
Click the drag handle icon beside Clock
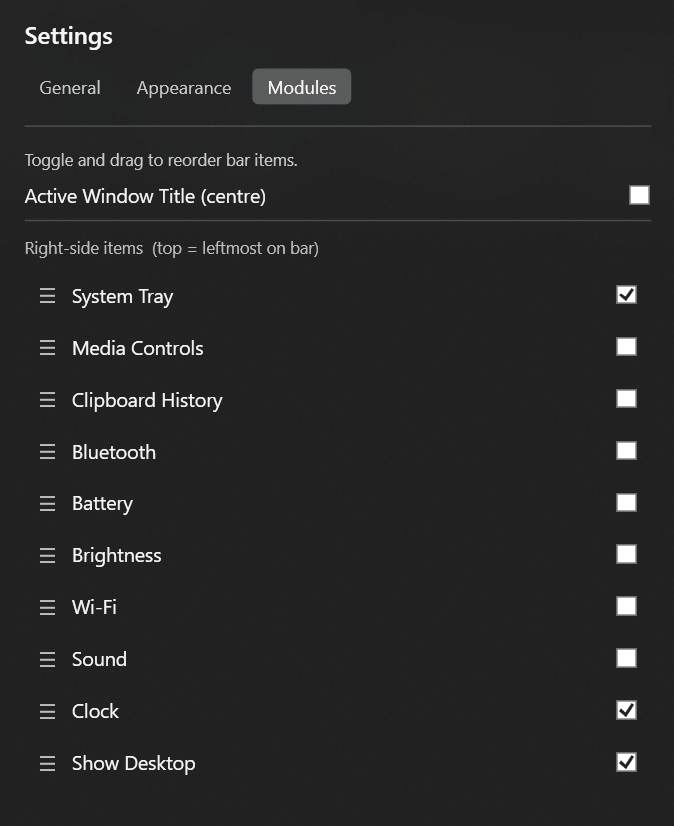(x=47, y=711)
